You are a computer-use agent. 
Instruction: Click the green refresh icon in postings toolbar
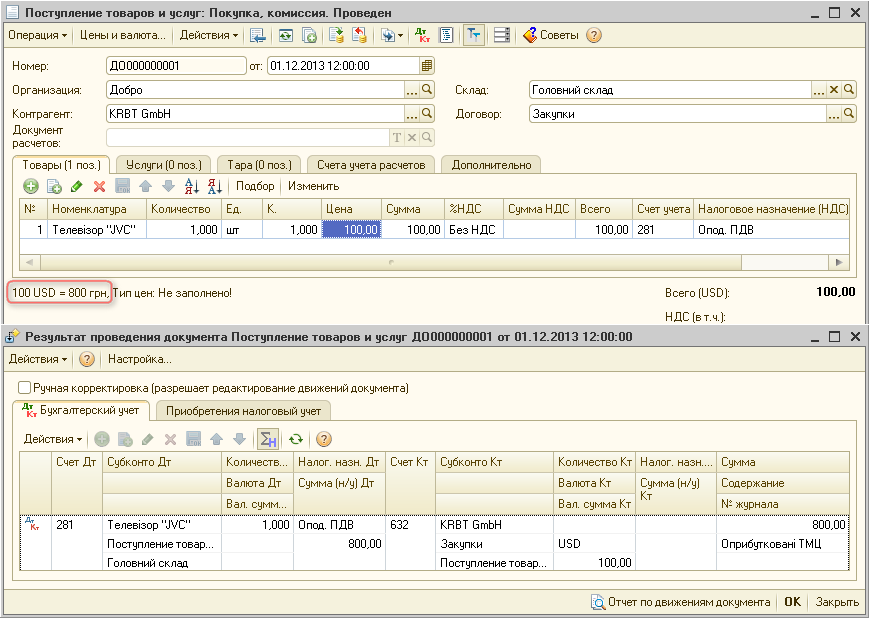(x=295, y=439)
